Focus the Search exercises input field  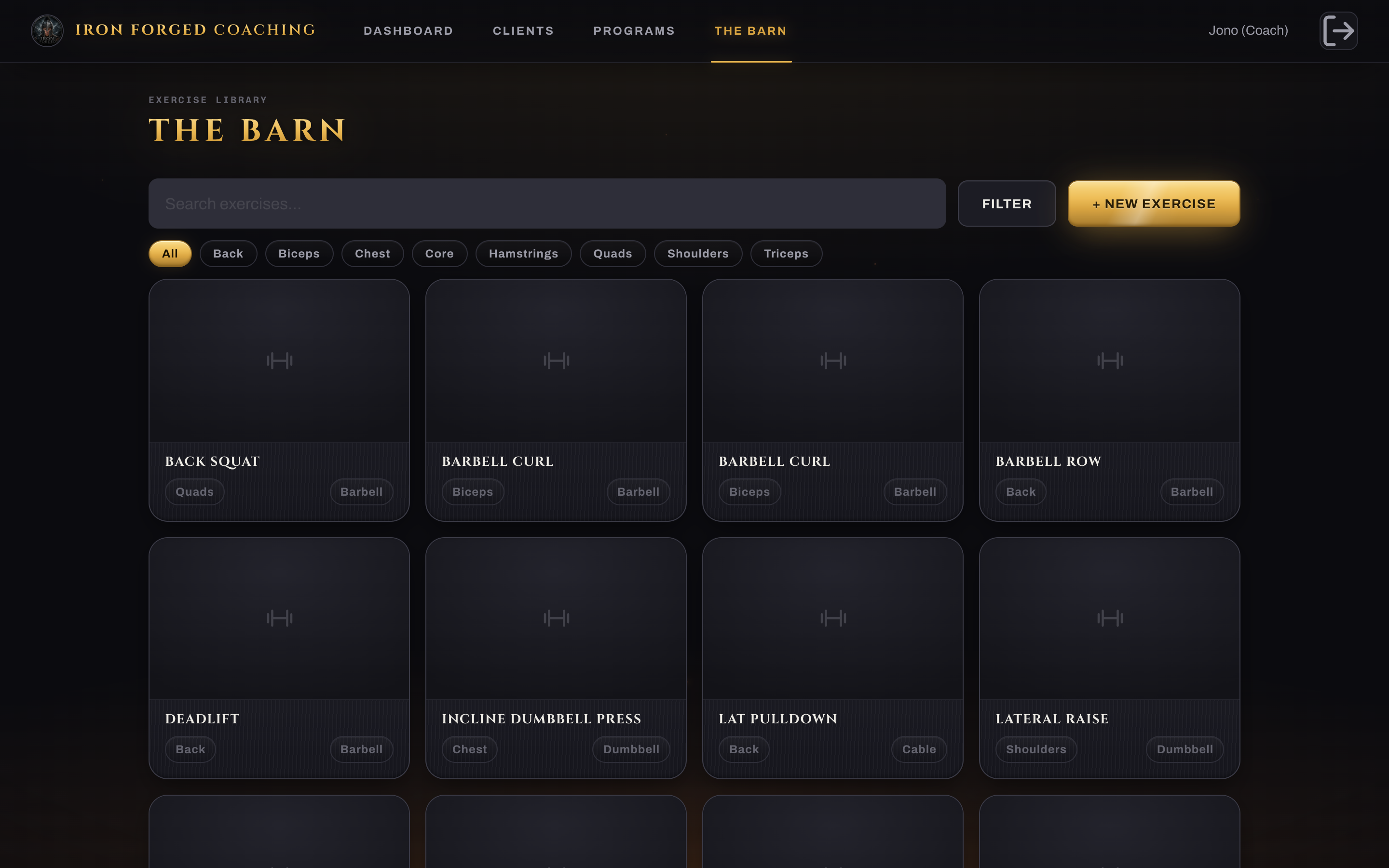click(x=547, y=204)
